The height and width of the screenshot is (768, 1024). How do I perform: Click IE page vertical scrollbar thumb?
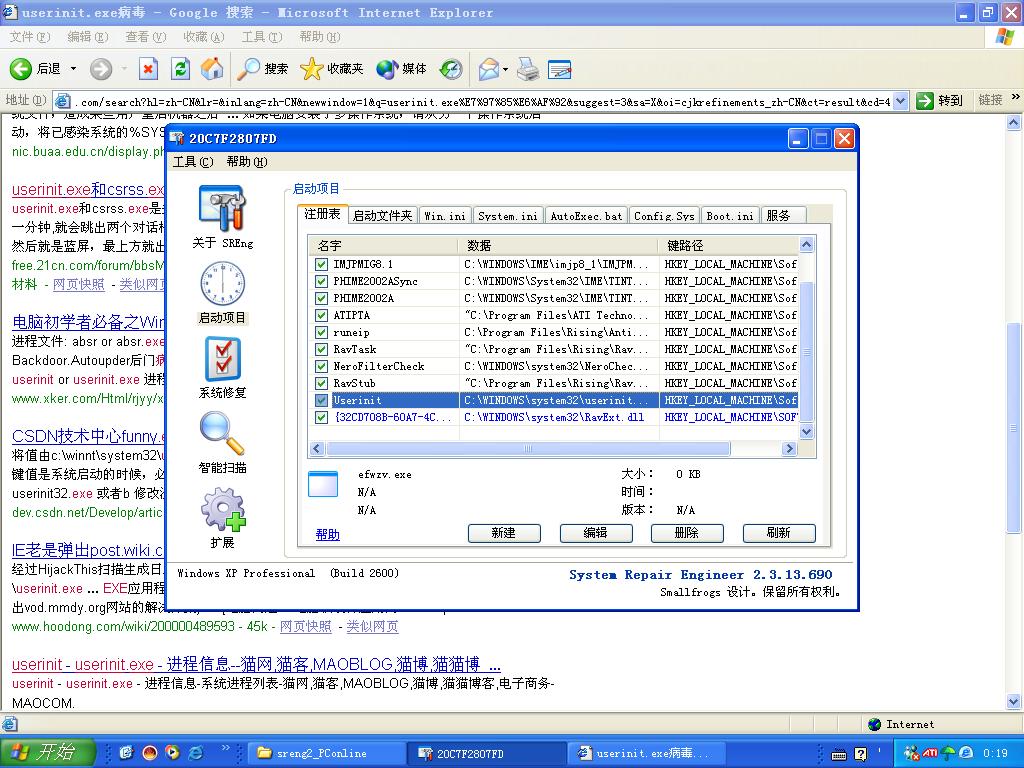tap(1014, 428)
